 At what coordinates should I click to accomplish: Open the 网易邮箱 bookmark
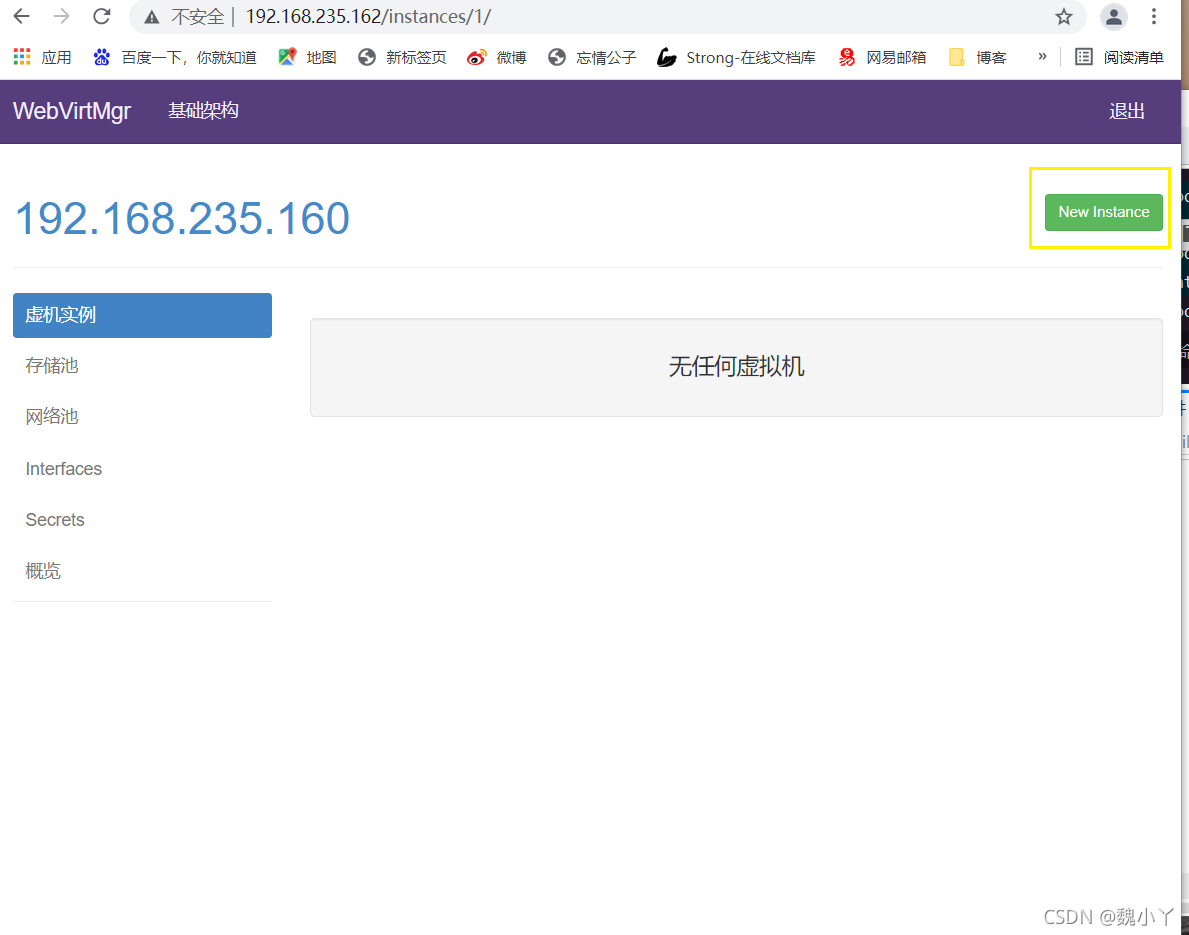click(883, 57)
